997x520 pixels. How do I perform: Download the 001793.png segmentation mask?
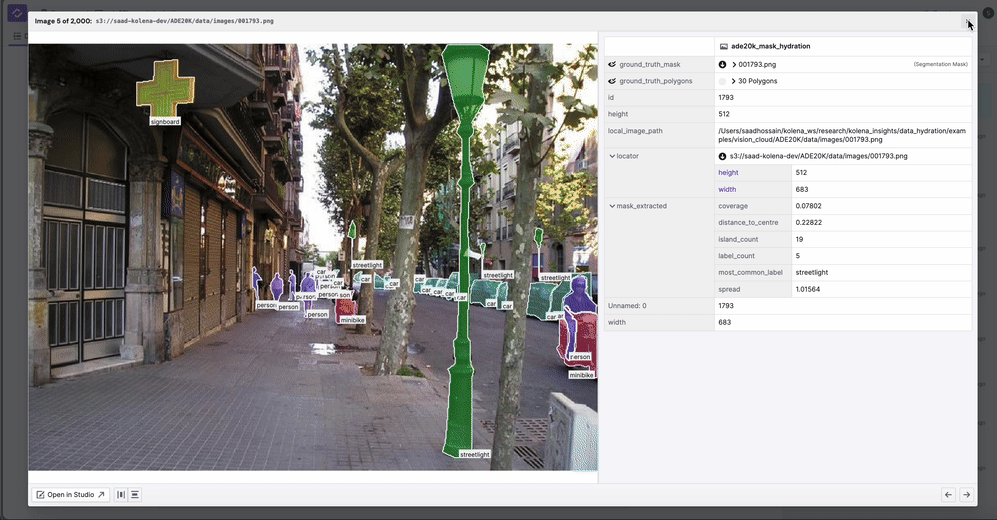click(722, 64)
